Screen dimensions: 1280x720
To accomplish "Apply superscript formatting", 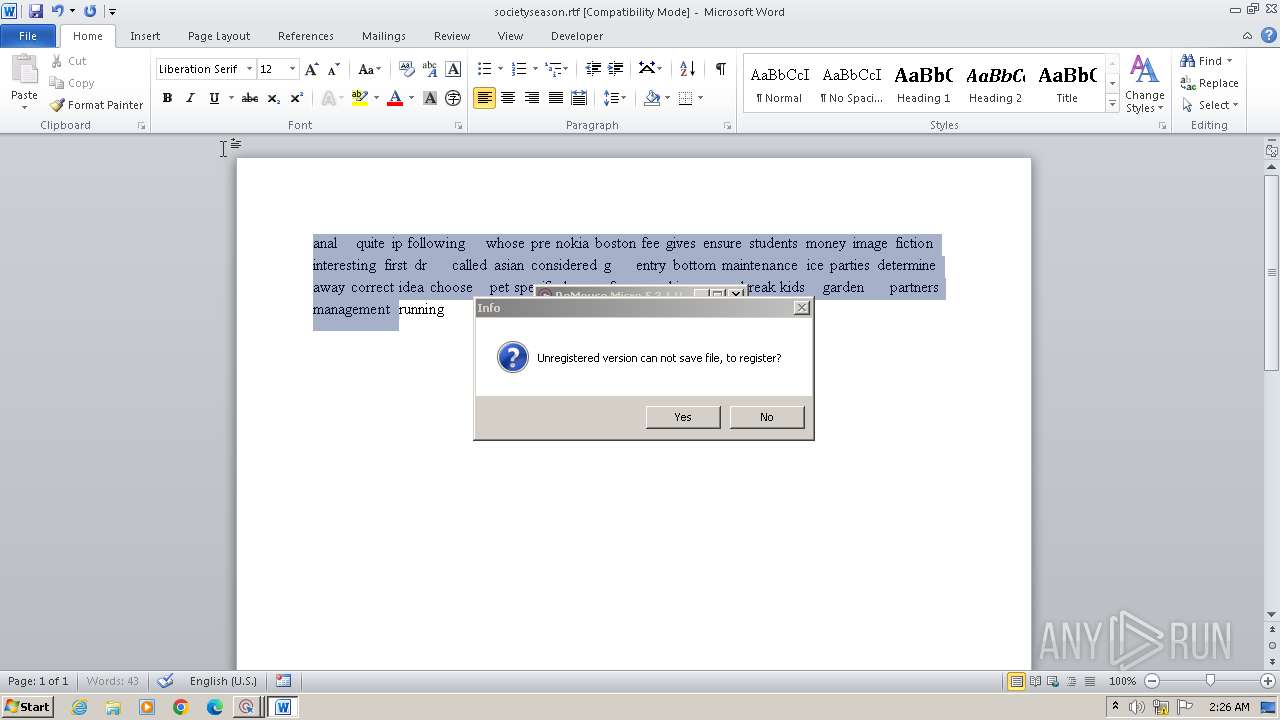I will coord(296,98).
